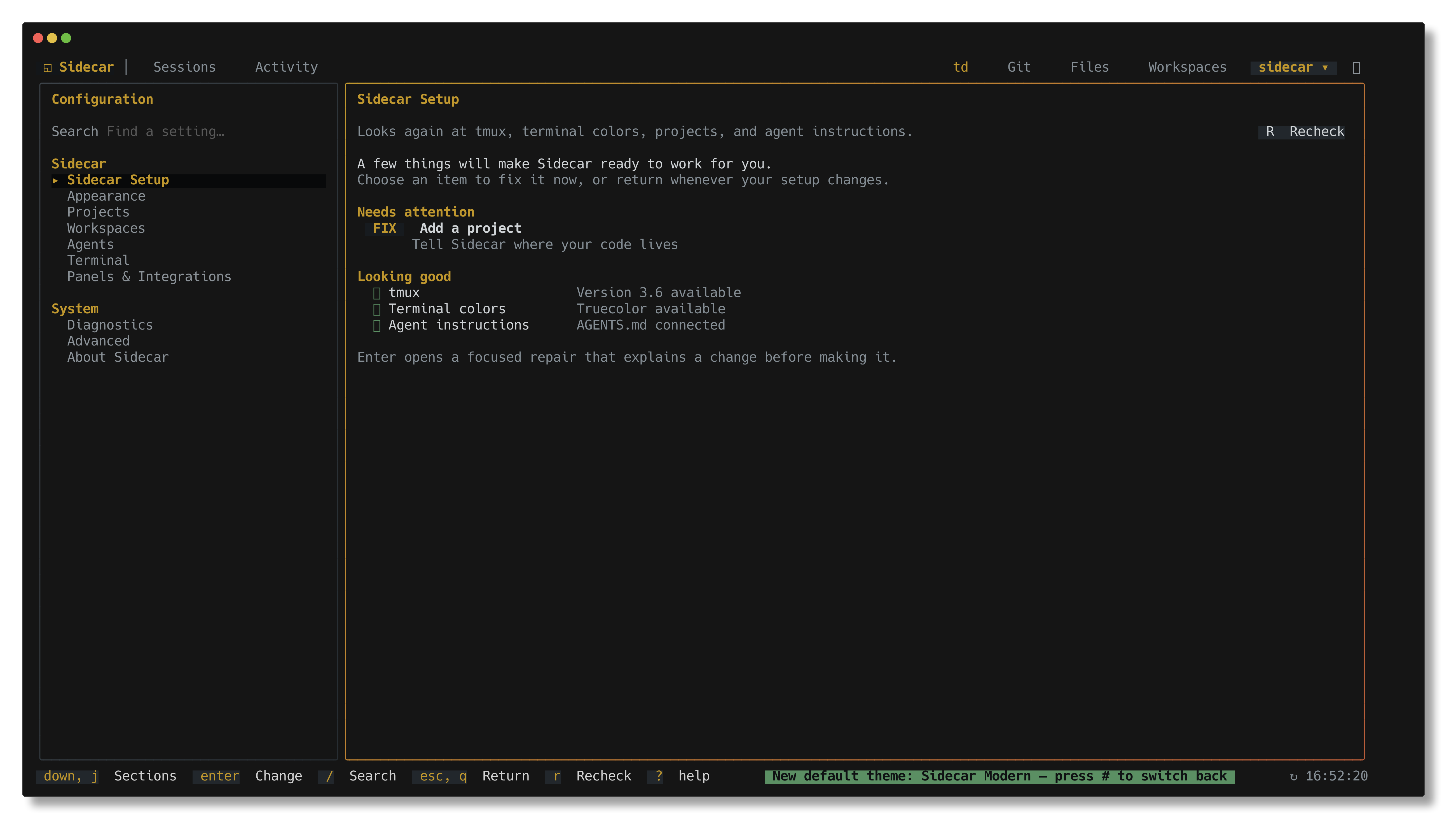
Task: Click the status check icon beside tmux
Action: [x=377, y=293]
